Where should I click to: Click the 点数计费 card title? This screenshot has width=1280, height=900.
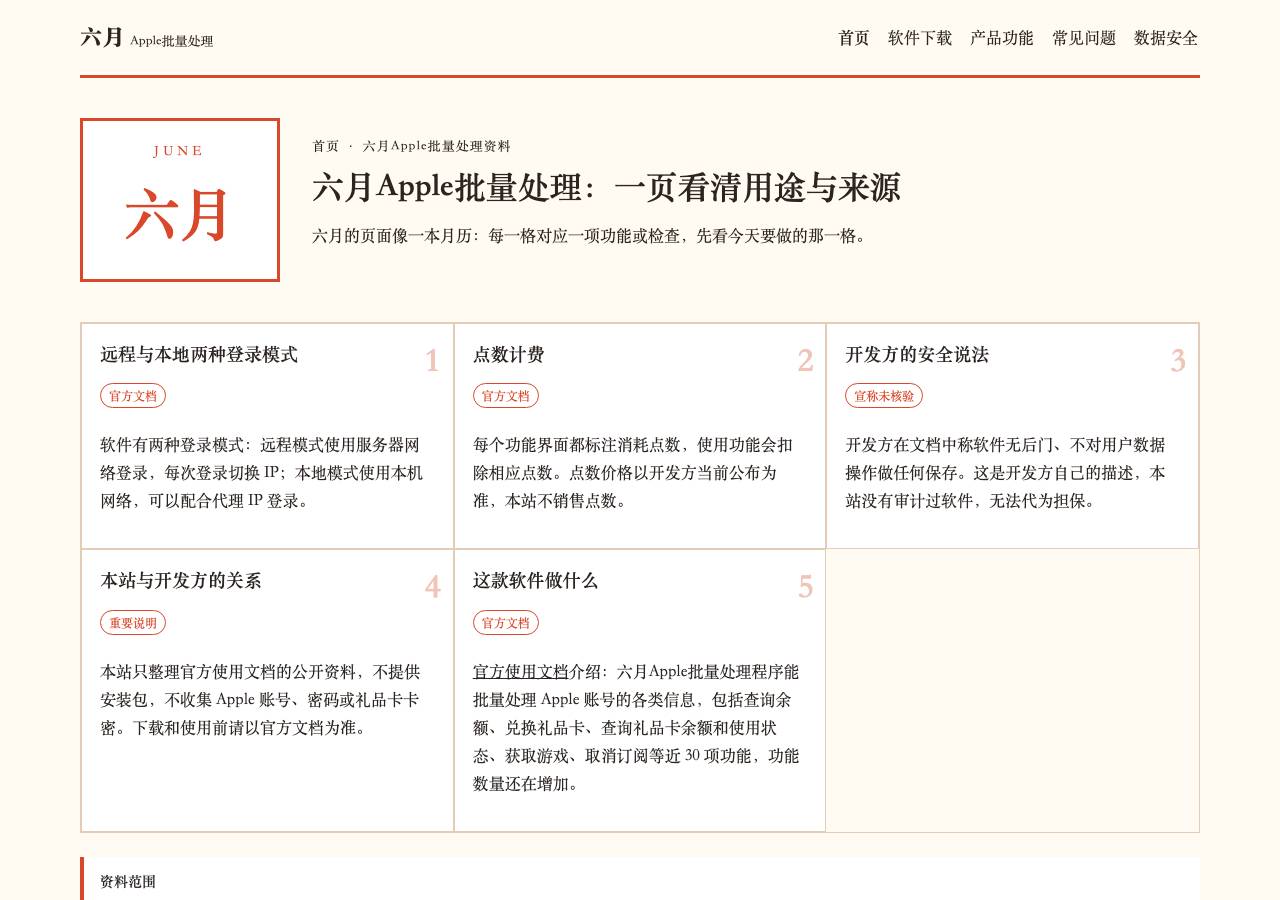click(x=509, y=355)
